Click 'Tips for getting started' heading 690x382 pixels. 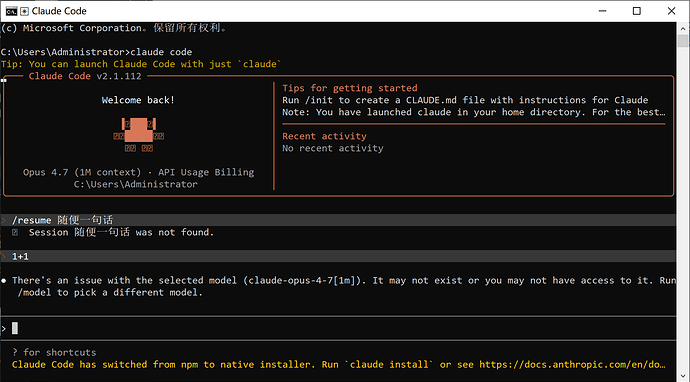tap(350, 88)
